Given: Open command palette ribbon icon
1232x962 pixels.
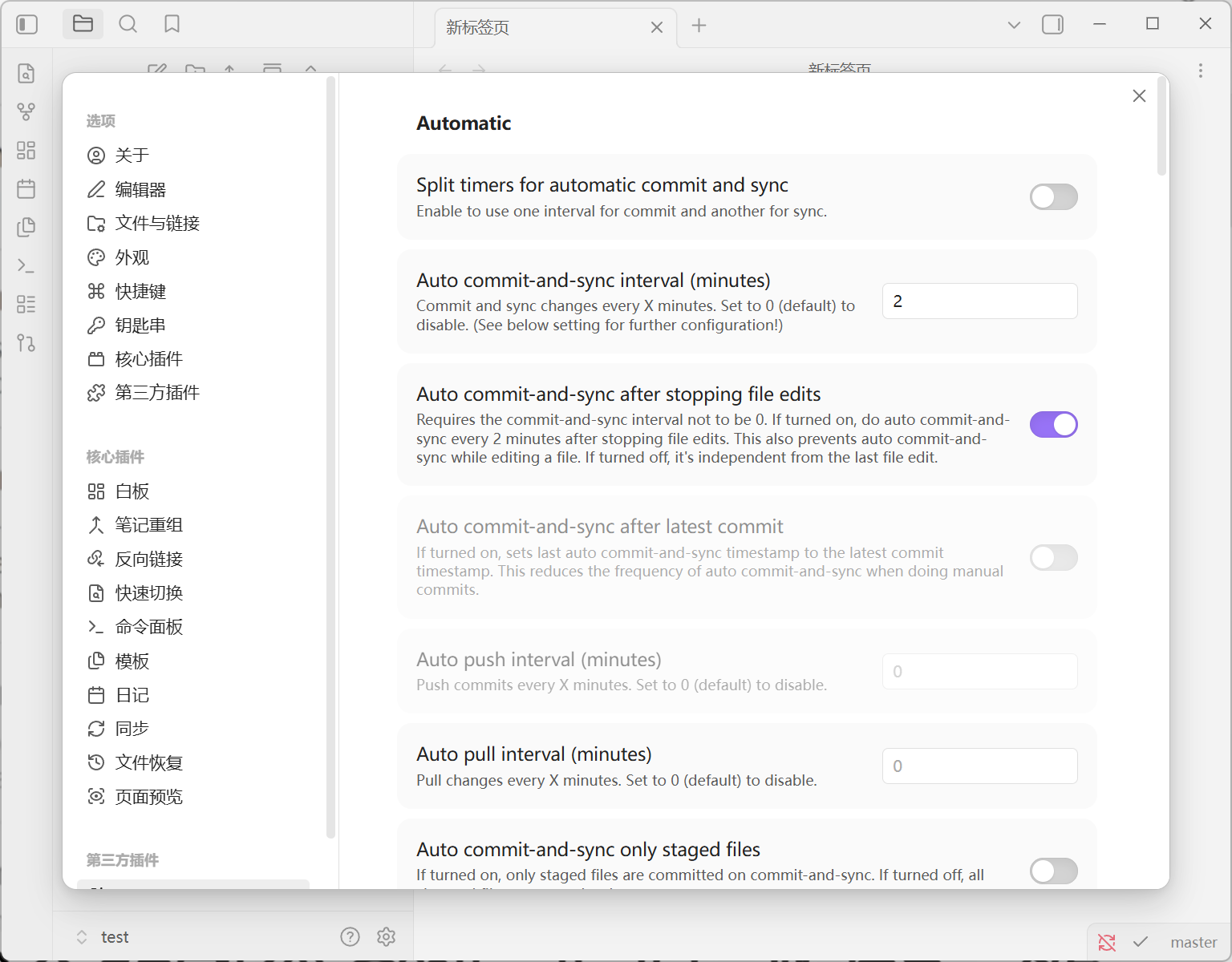Looking at the screenshot, I should coord(26,265).
